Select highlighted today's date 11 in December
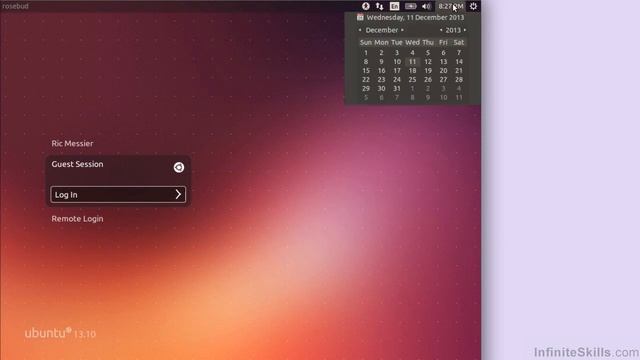 [x=412, y=62]
